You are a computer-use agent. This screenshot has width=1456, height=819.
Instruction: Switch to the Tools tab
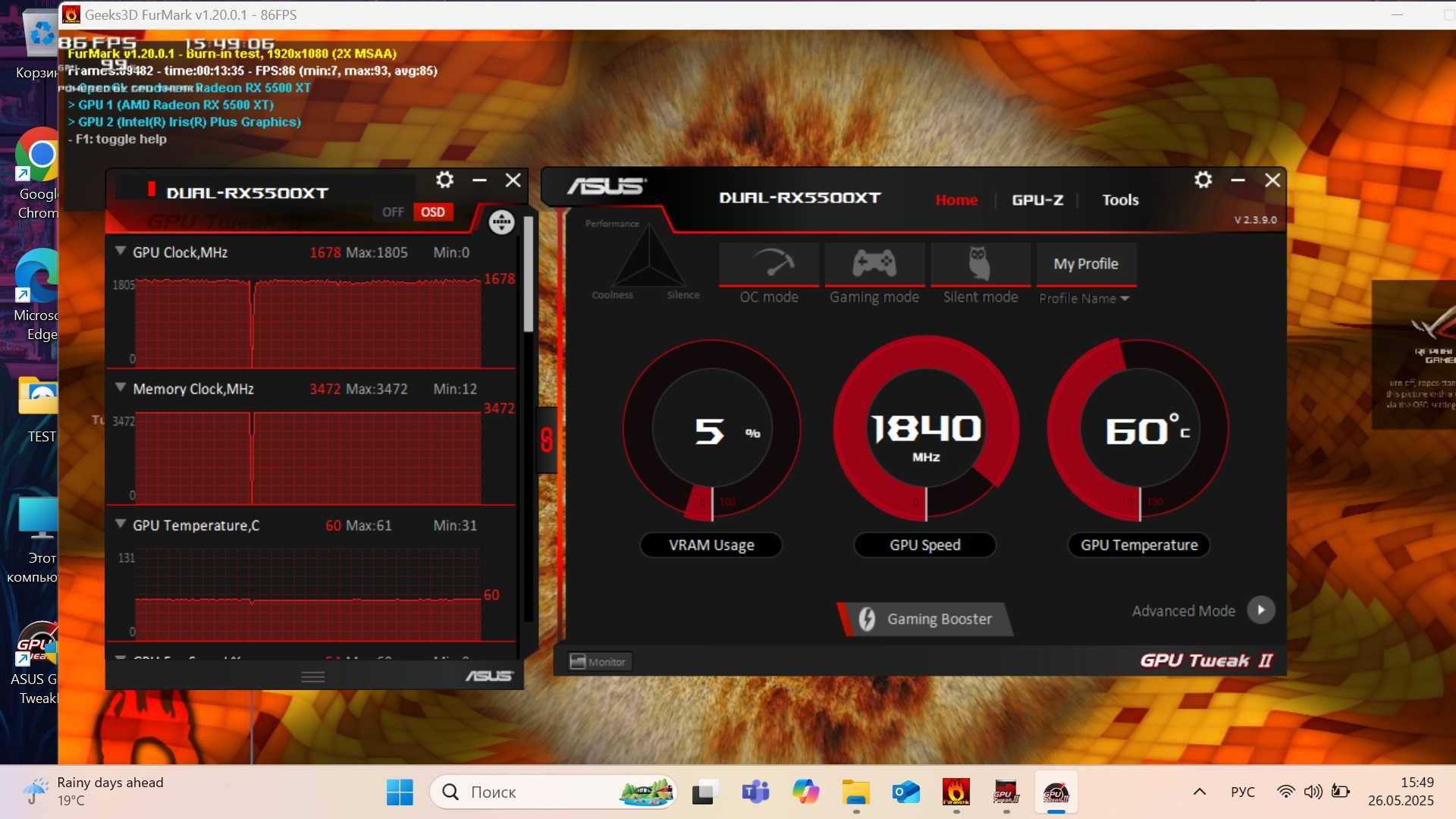1120,200
